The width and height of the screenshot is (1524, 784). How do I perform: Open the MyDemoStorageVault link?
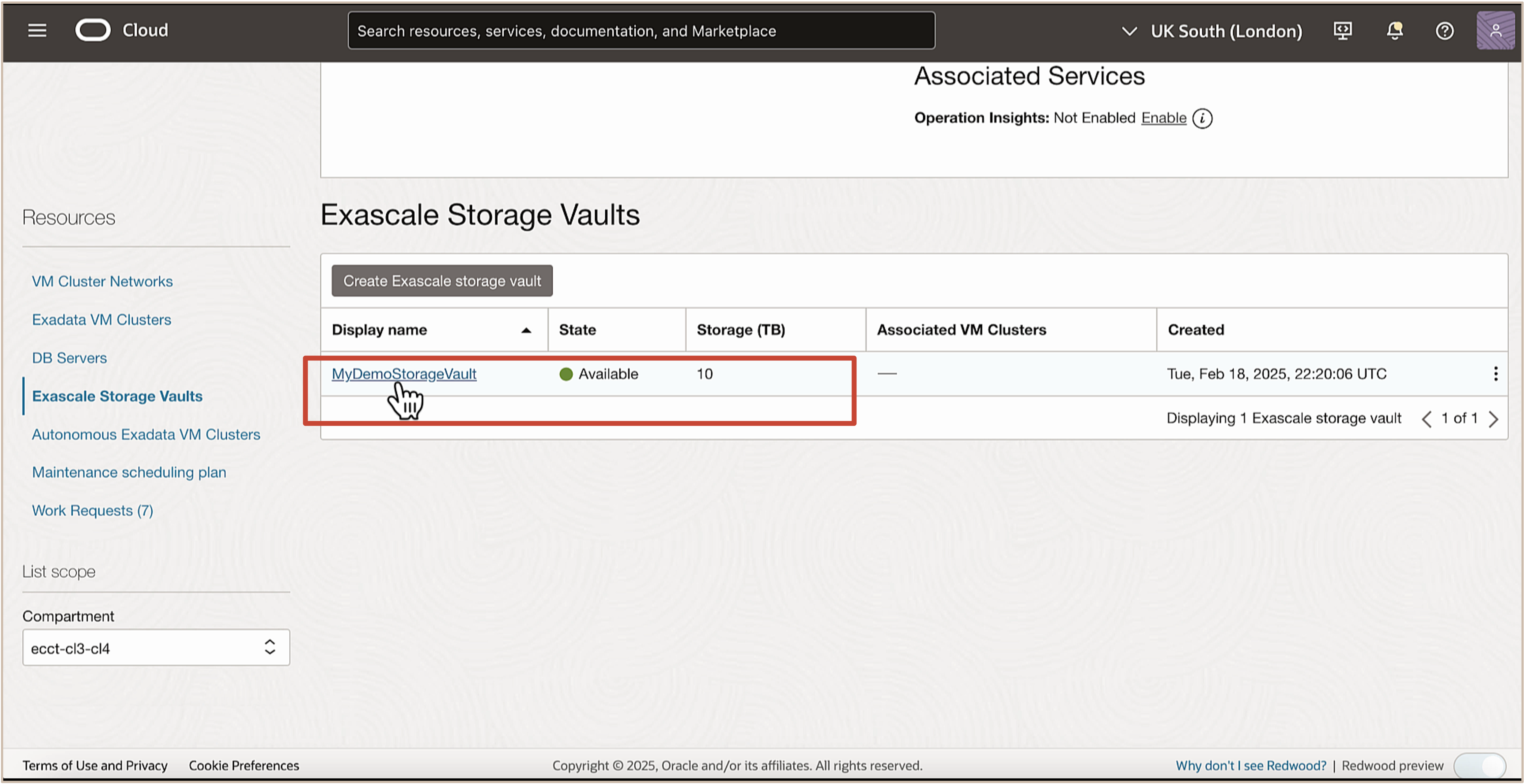404,374
